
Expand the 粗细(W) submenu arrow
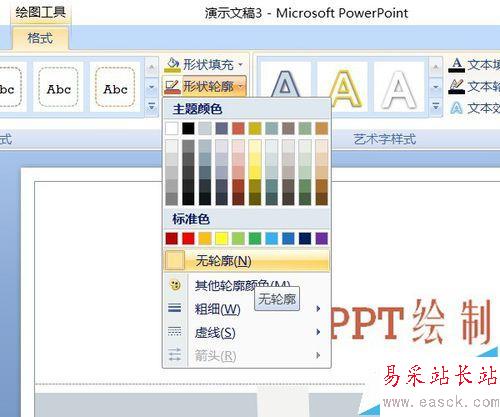point(318,309)
